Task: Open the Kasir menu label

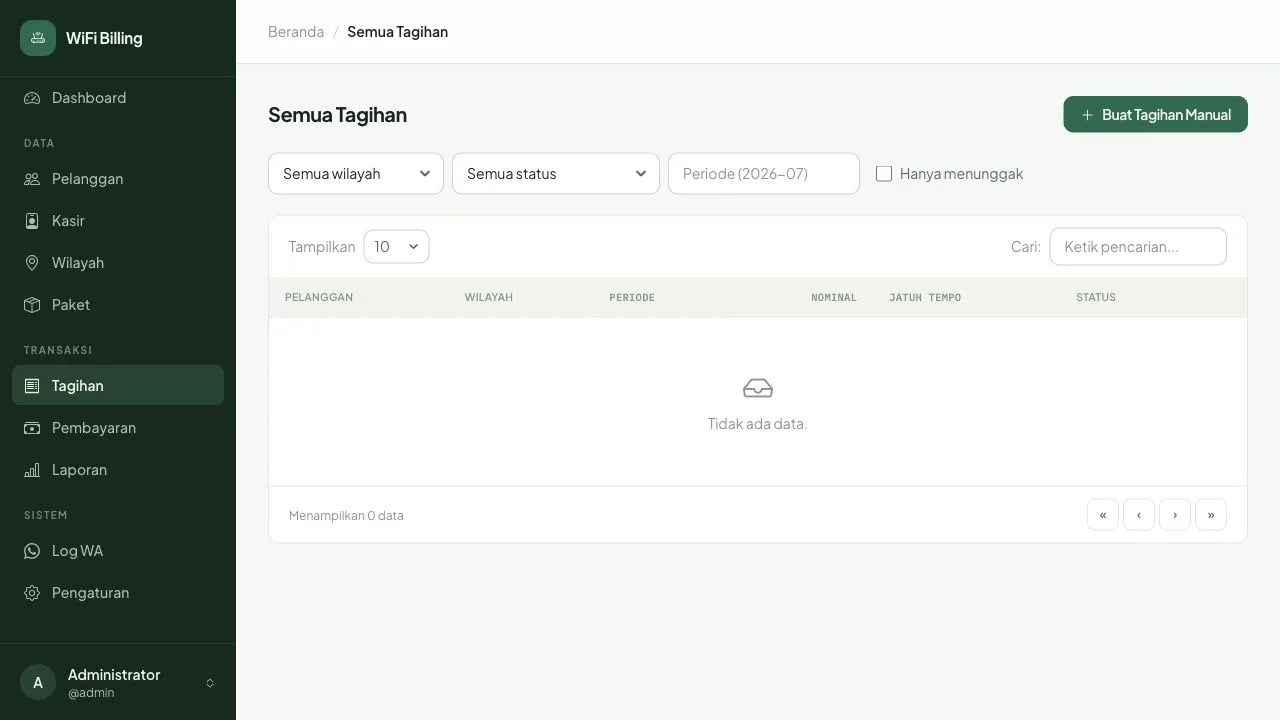Action: (68, 221)
